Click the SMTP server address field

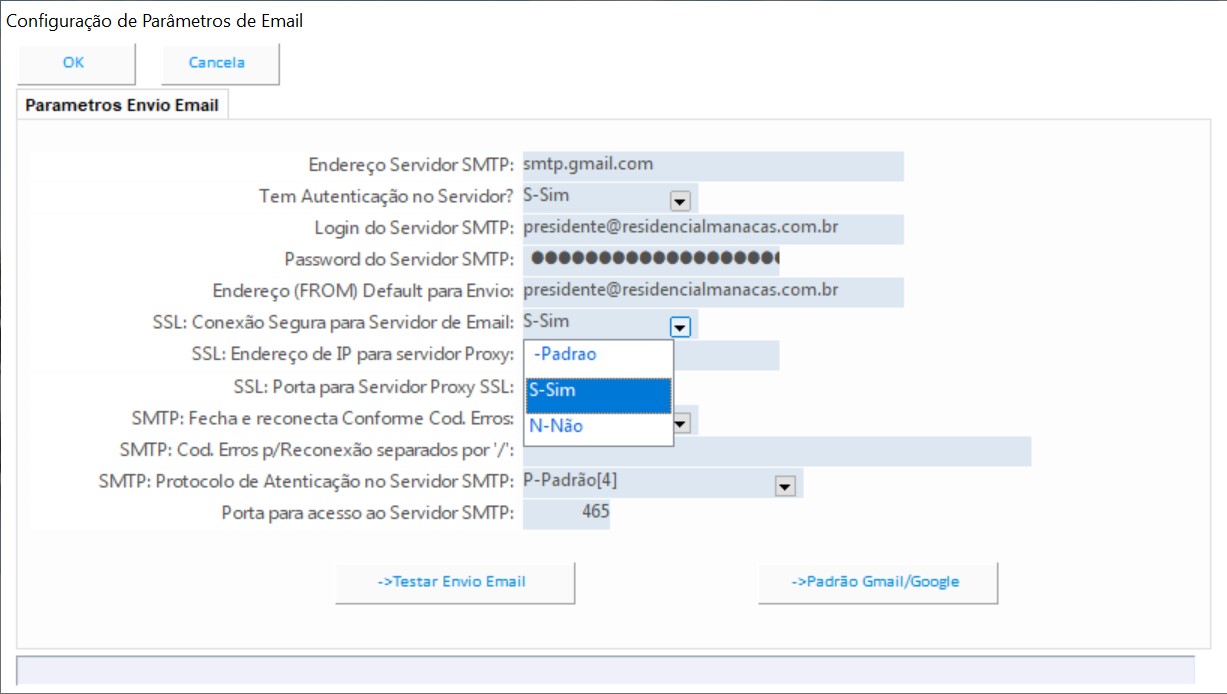click(712, 166)
